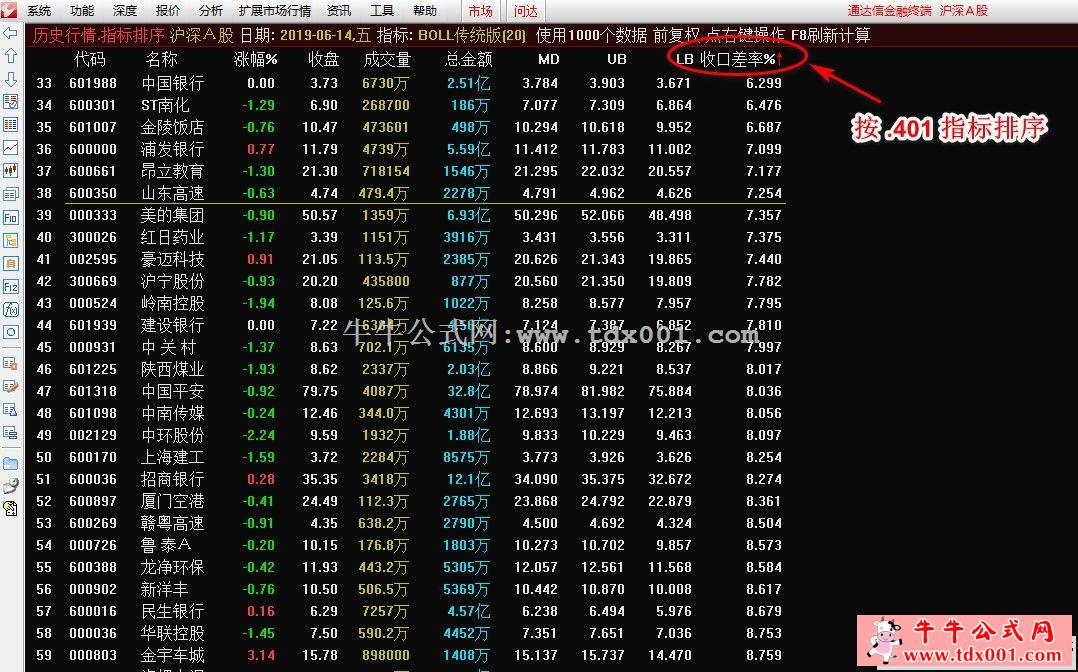Sort by the 成交量 column header
The width and height of the screenshot is (1078, 672).
coord(387,59)
